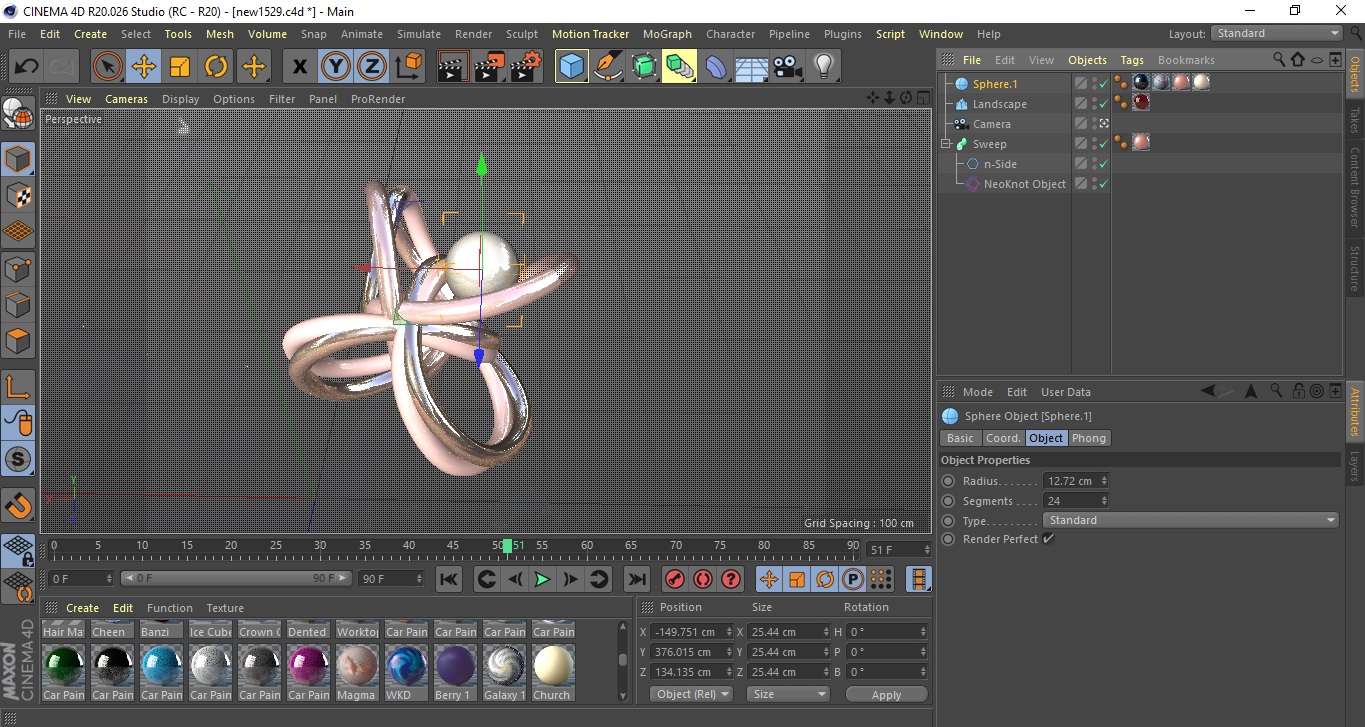This screenshot has height=727, width=1365.
Task: Click the Camera object toolbar icon
Action: coord(788,67)
